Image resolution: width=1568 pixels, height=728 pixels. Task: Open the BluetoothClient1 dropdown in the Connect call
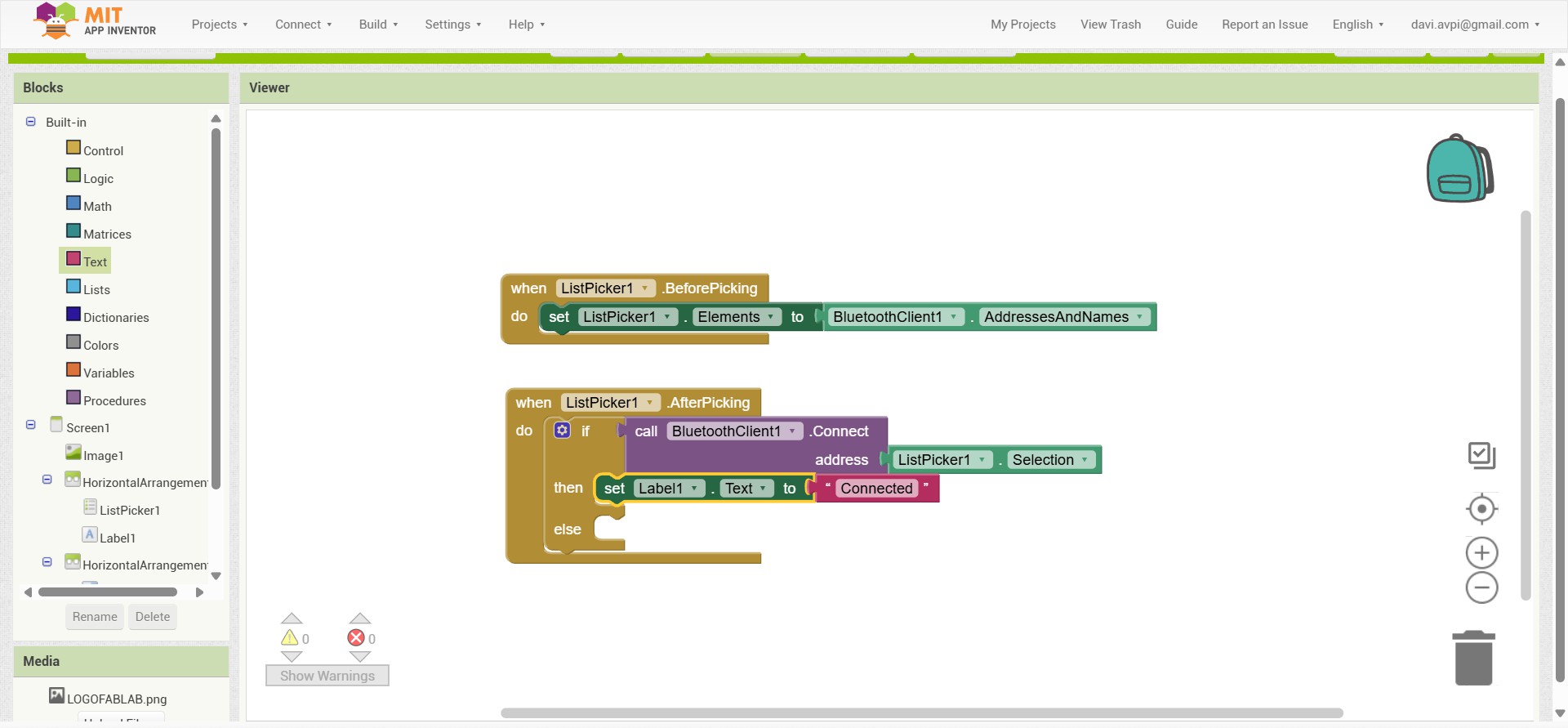coord(733,431)
